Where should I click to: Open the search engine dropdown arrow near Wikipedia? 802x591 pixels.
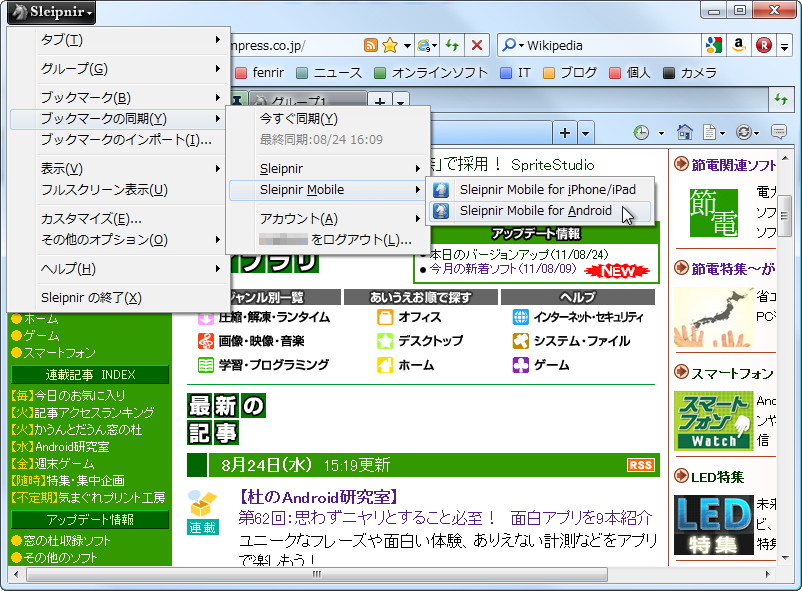(521, 45)
